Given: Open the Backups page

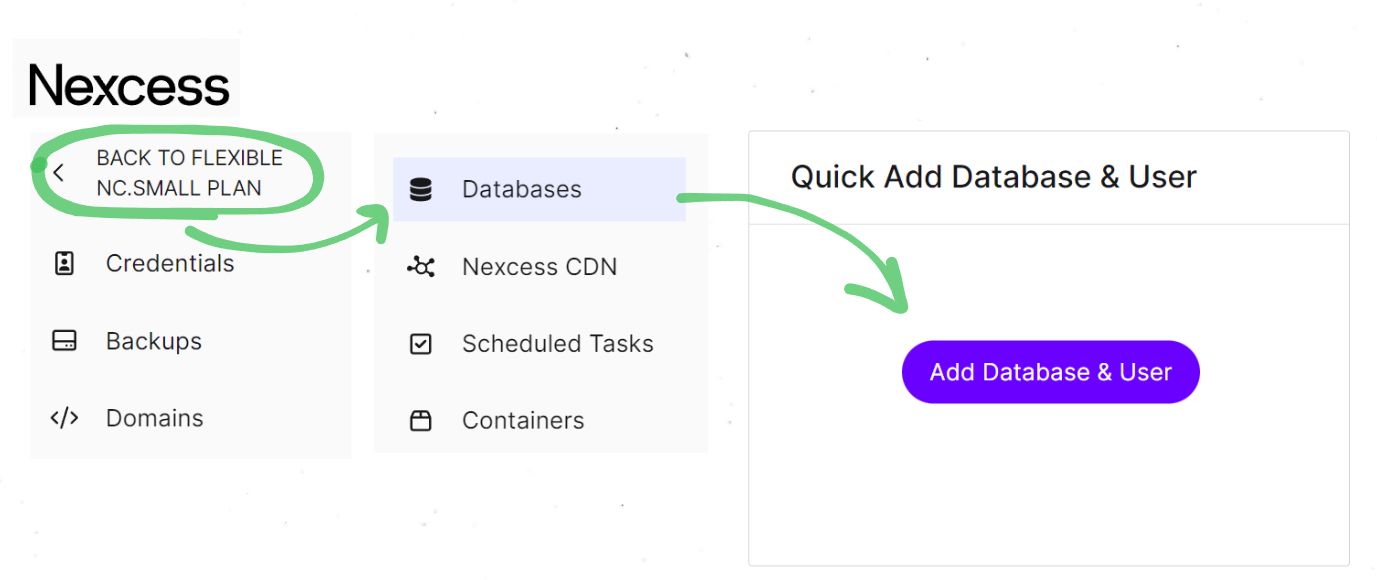Looking at the screenshot, I should (152, 340).
